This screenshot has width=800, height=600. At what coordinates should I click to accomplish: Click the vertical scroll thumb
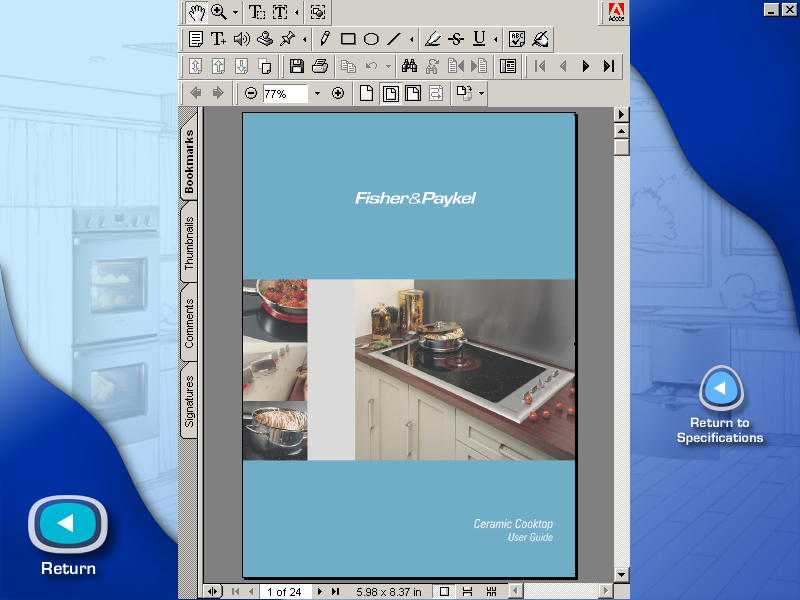pos(621,147)
